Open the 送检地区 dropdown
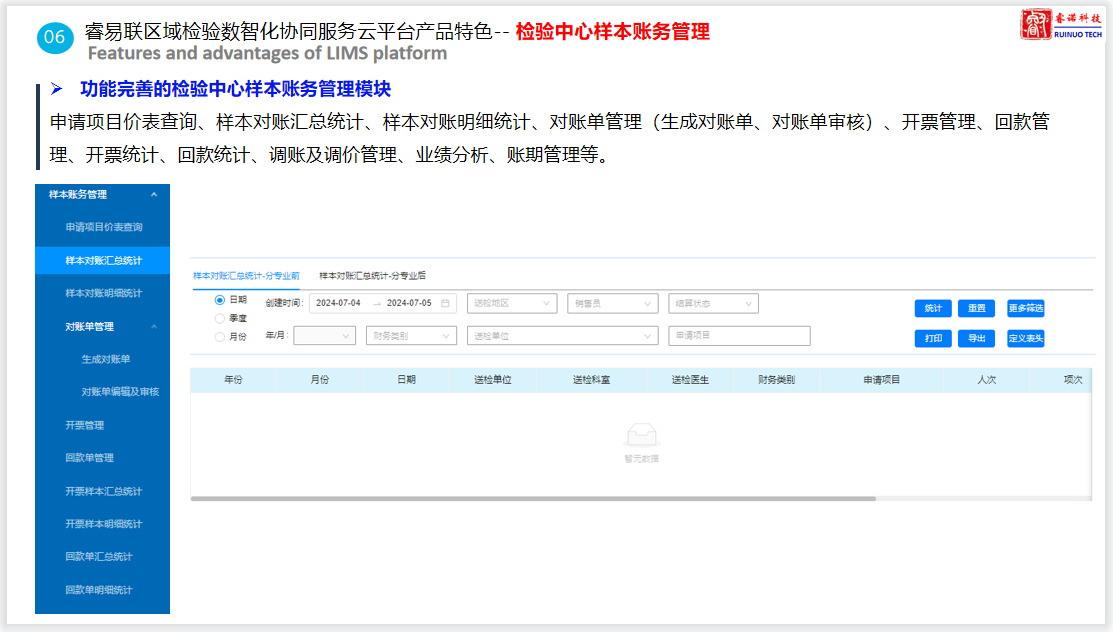Screen dimensions: 1113x632 (511, 303)
